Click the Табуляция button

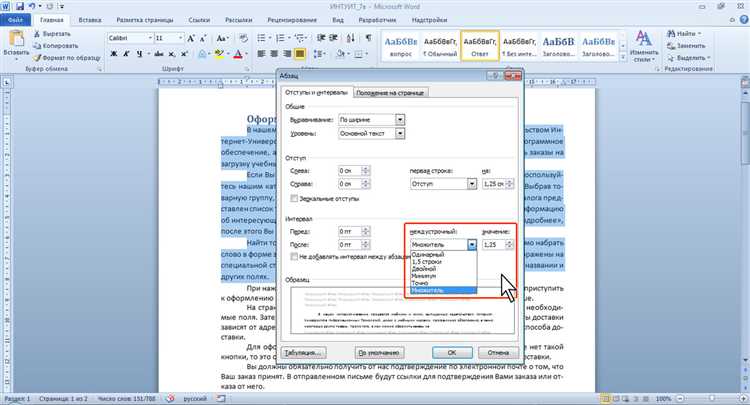[304, 352]
